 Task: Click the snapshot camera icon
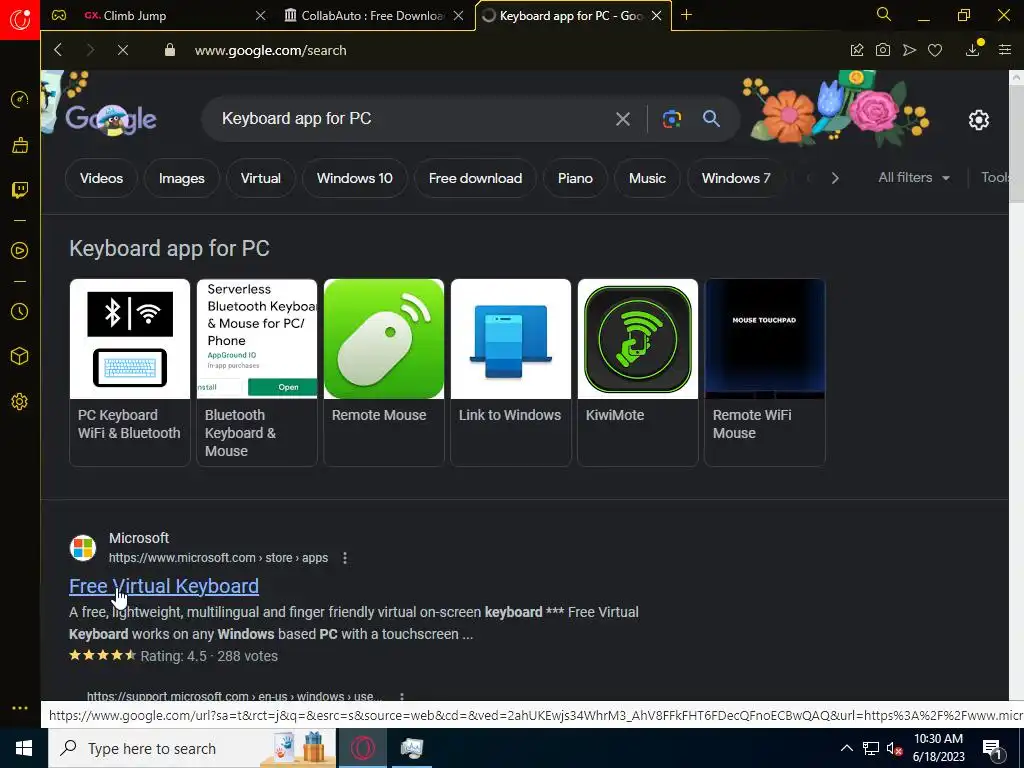point(883,50)
